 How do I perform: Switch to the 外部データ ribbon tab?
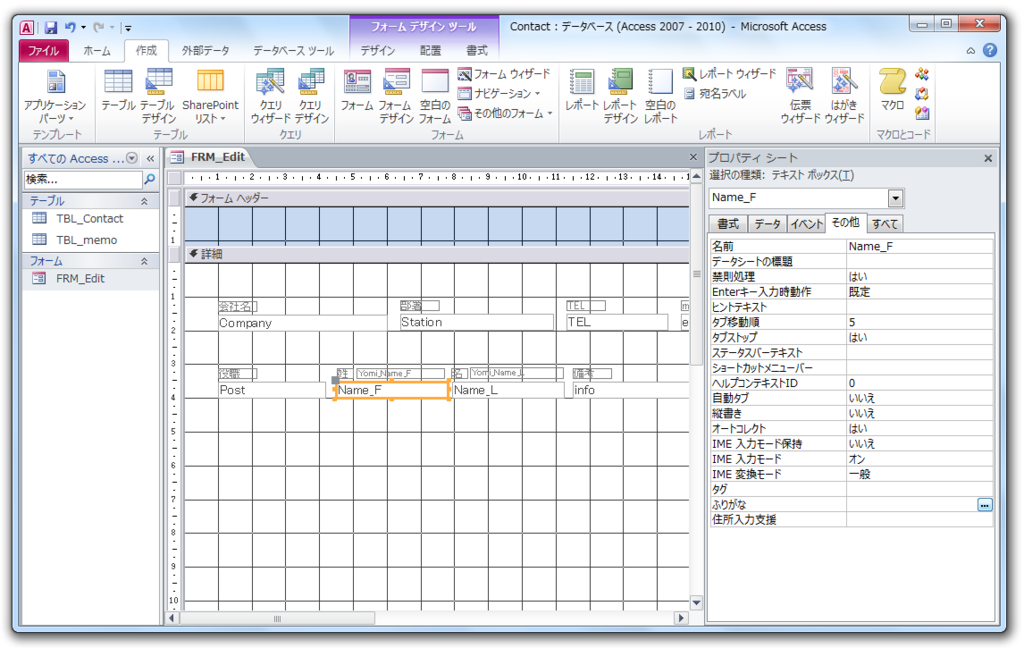point(206,50)
